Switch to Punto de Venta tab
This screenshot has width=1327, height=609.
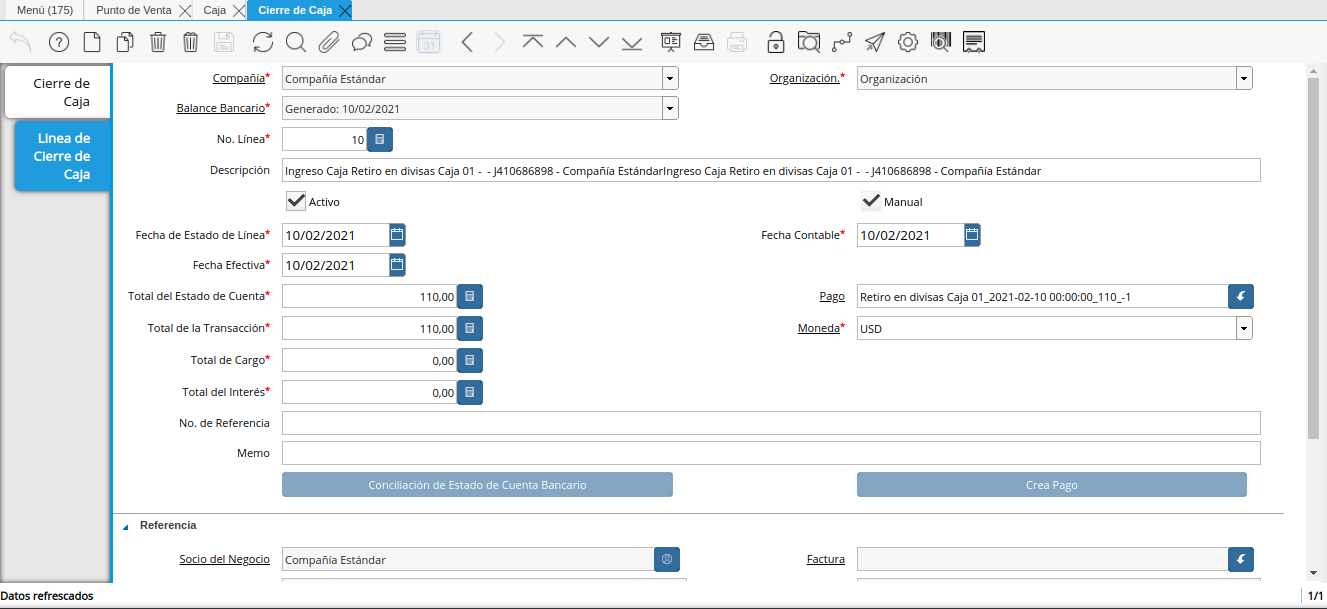tap(133, 10)
